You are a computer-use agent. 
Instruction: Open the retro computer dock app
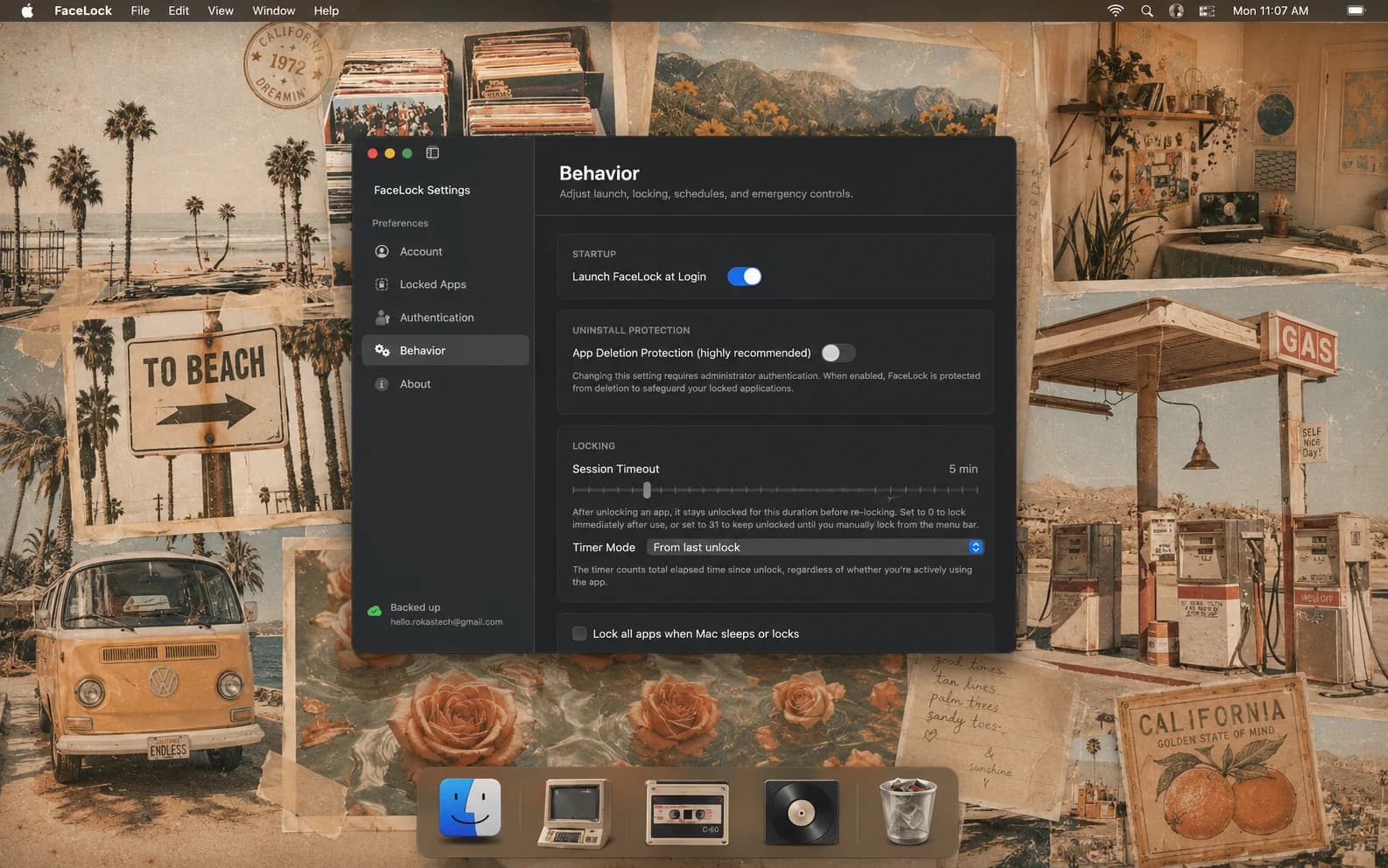click(x=575, y=814)
